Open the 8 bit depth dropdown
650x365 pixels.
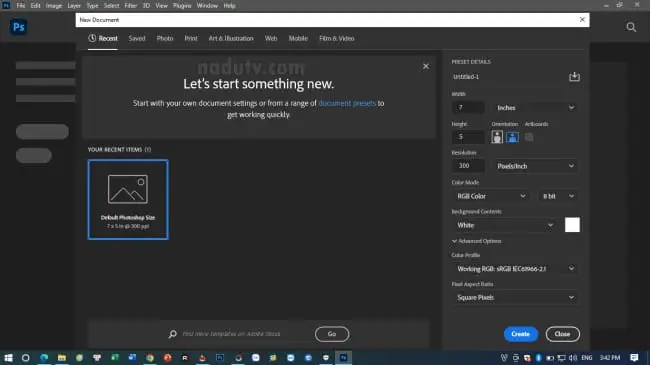pos(558,196)
